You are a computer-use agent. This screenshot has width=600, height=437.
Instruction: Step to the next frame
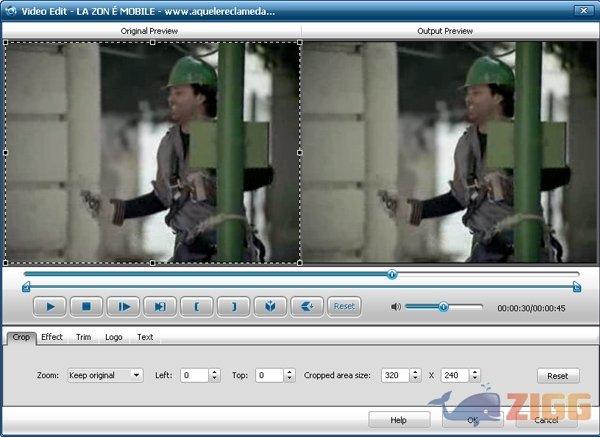pos(123,307)
